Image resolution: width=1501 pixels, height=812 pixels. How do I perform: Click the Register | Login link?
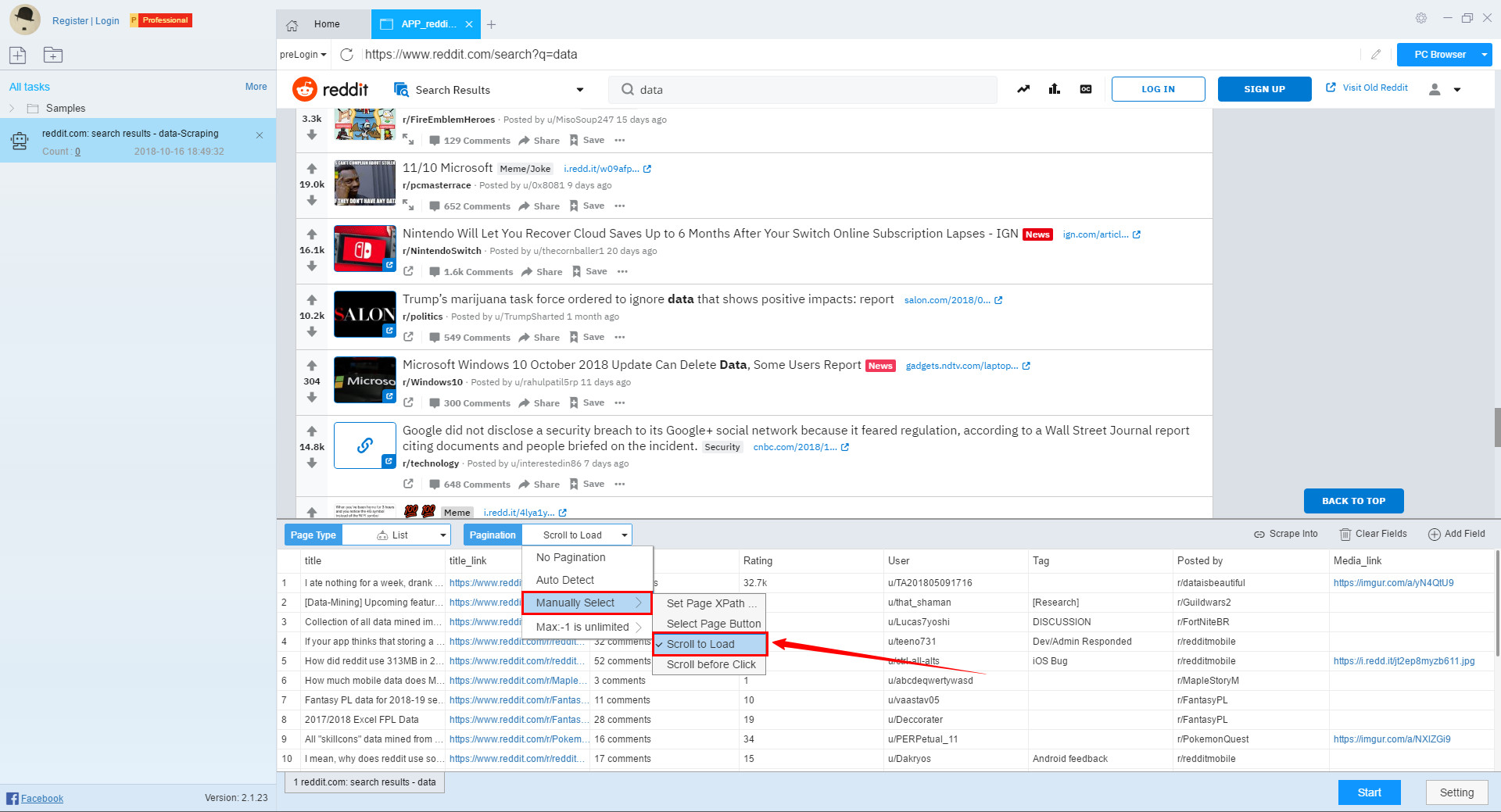point(86,21)
